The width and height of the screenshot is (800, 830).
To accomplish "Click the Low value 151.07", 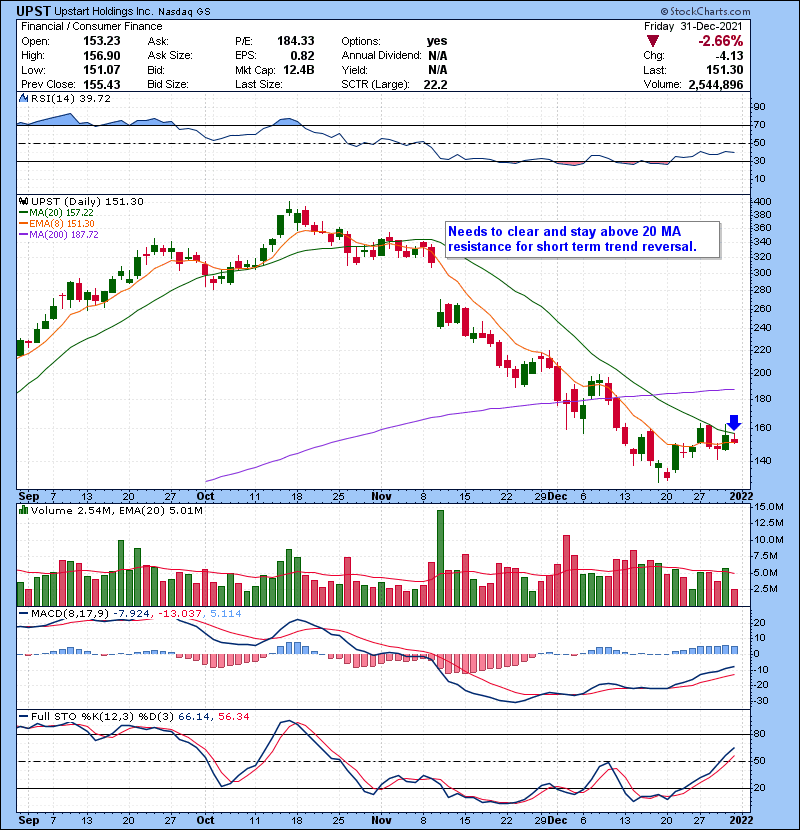I will [102, 70].
